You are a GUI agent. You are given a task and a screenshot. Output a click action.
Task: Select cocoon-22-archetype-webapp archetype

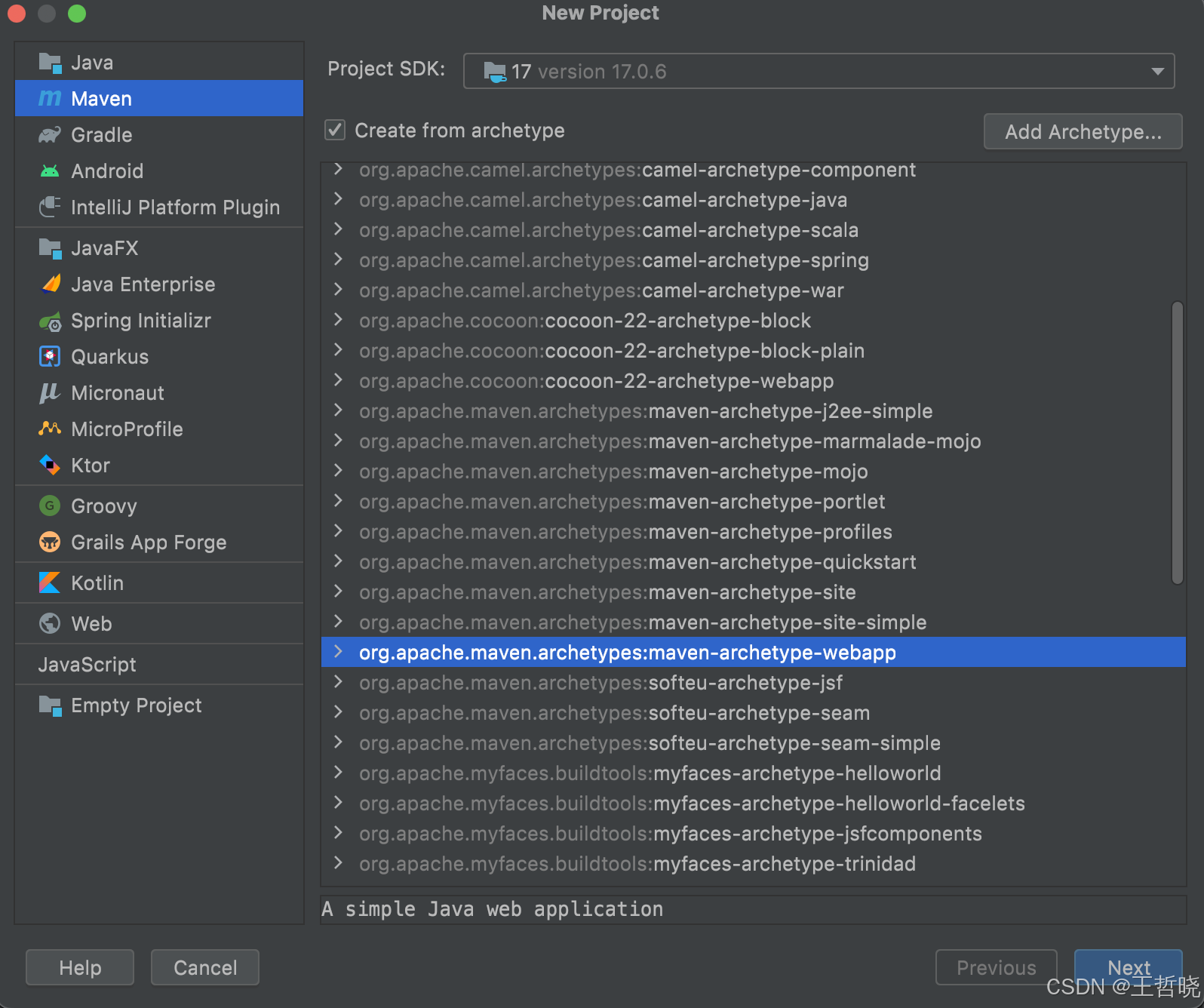(754, 381)
